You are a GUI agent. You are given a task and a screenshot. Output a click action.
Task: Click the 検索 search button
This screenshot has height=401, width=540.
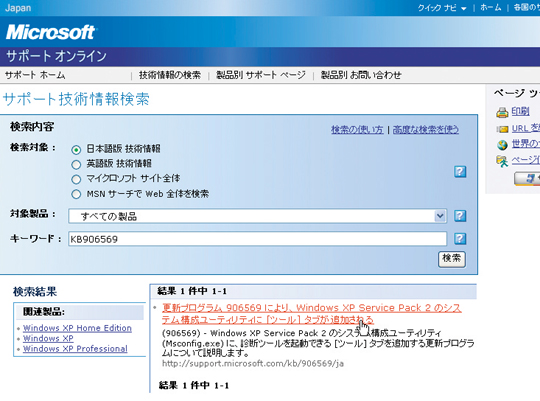click(452, 259)
